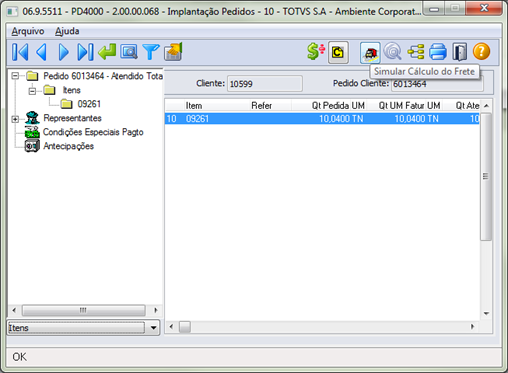Click grid vertical scrollbar down arrow
The width and height of the screenshot is (508, 373).
pyautogui.click(x=486, y=313)
